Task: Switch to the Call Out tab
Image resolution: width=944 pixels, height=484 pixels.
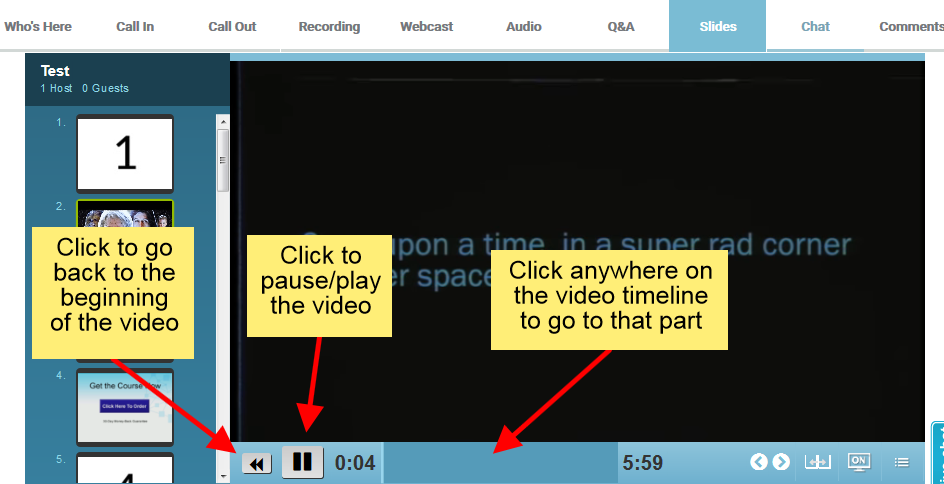Action: tap(232, 26)
